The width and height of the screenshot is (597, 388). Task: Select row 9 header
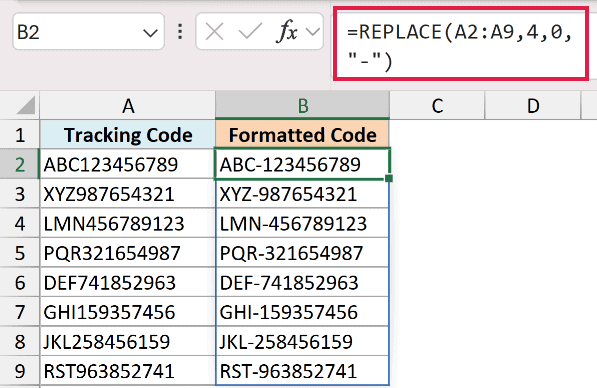[20, 371]
